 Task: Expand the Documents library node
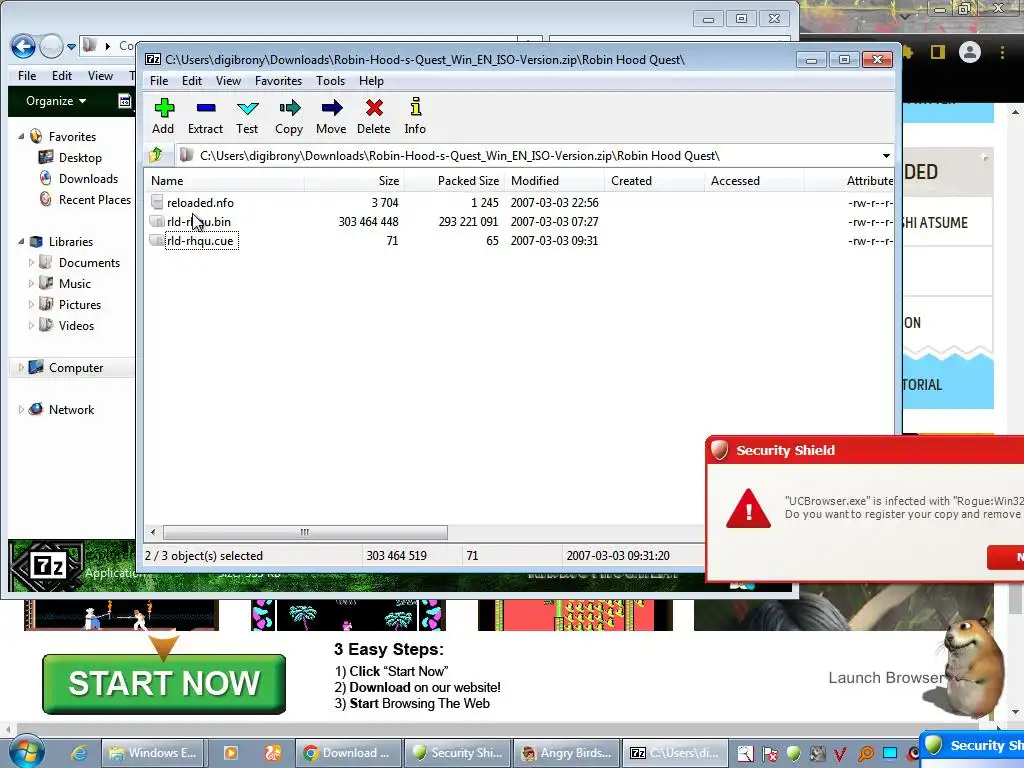tap(31, 263)
